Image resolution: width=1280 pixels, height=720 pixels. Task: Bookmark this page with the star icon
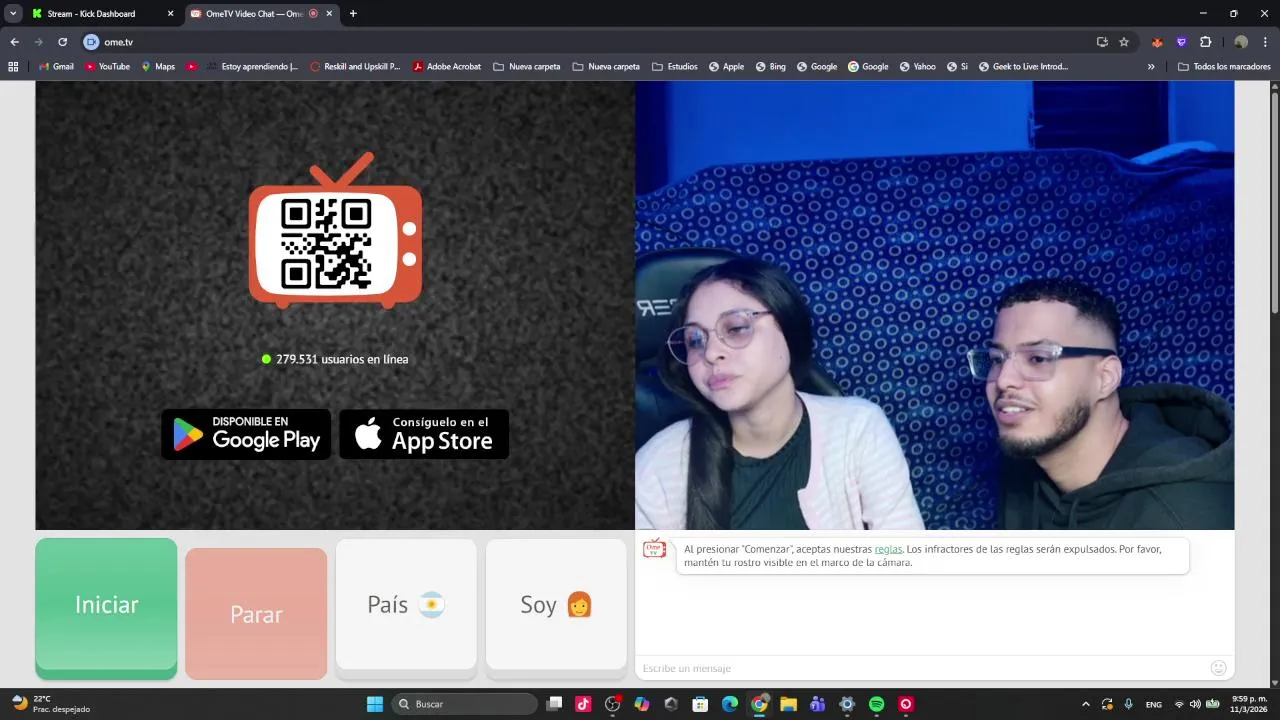1124,42
